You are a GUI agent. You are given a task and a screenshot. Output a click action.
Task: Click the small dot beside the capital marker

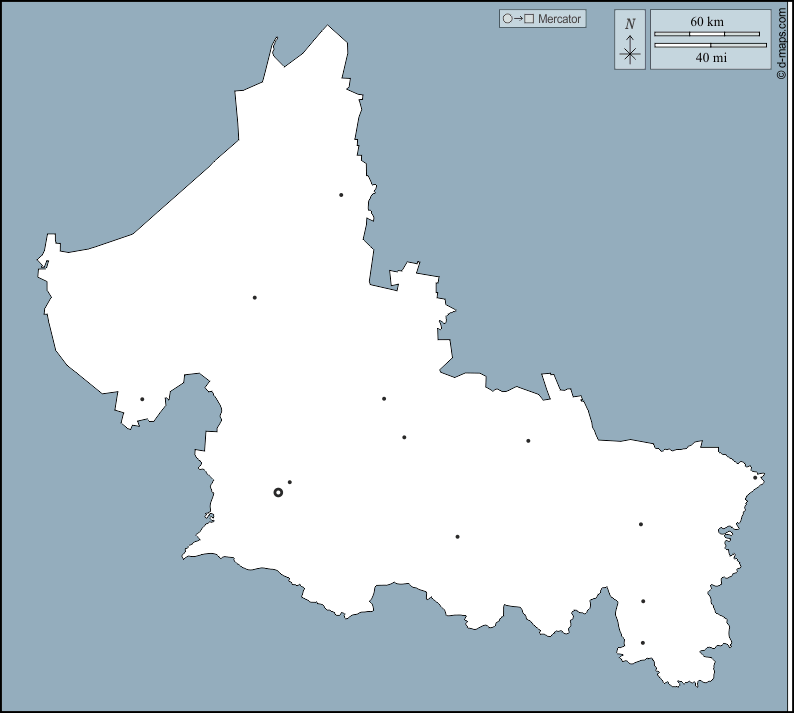click(290, 482)
